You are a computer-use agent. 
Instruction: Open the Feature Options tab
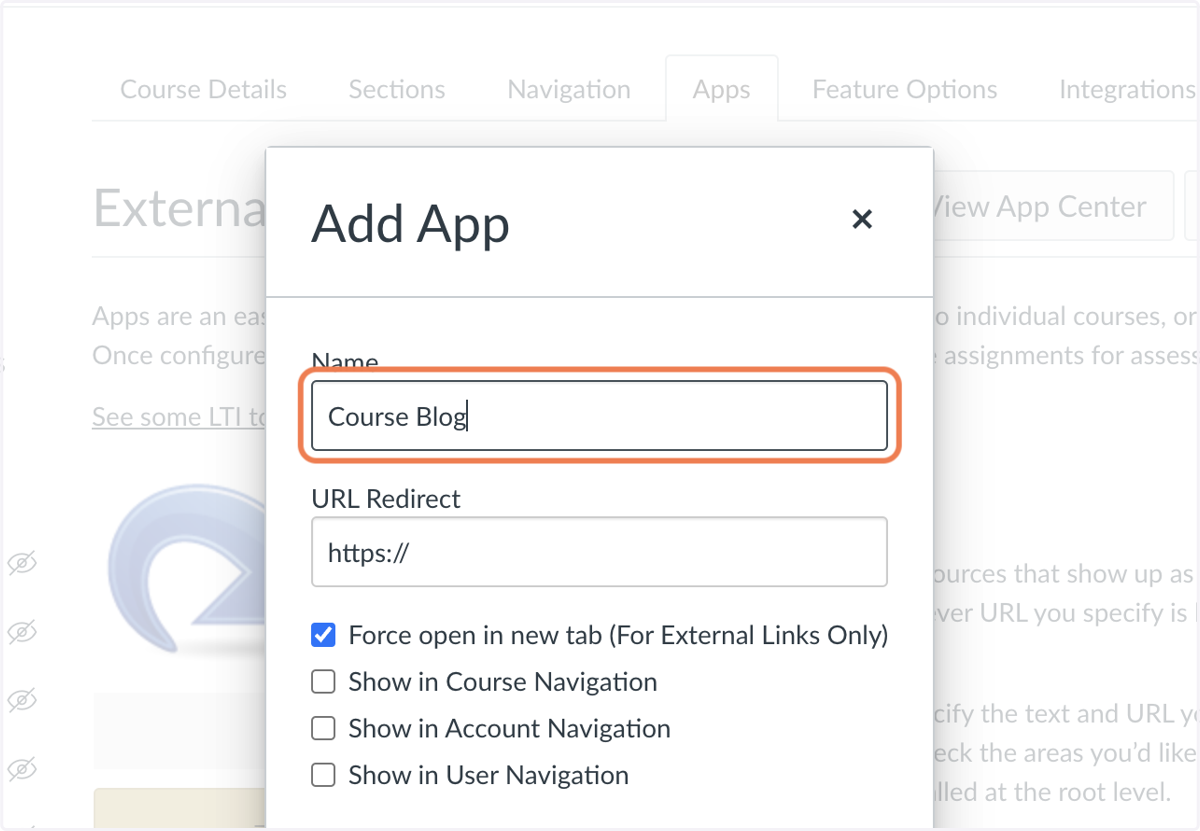click(905, 89)
